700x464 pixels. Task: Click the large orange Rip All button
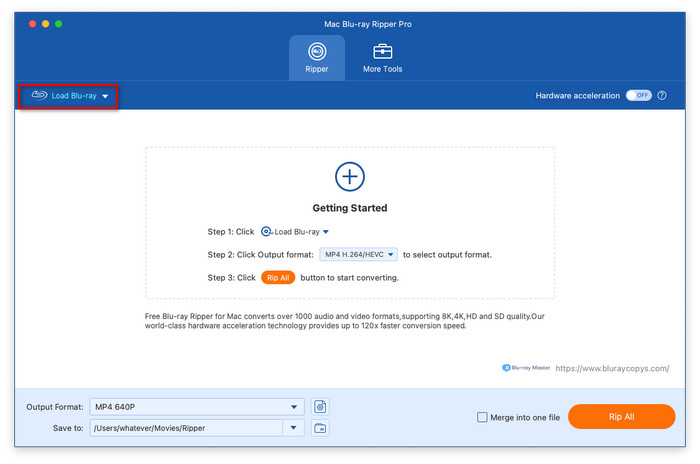click(621, 417)
